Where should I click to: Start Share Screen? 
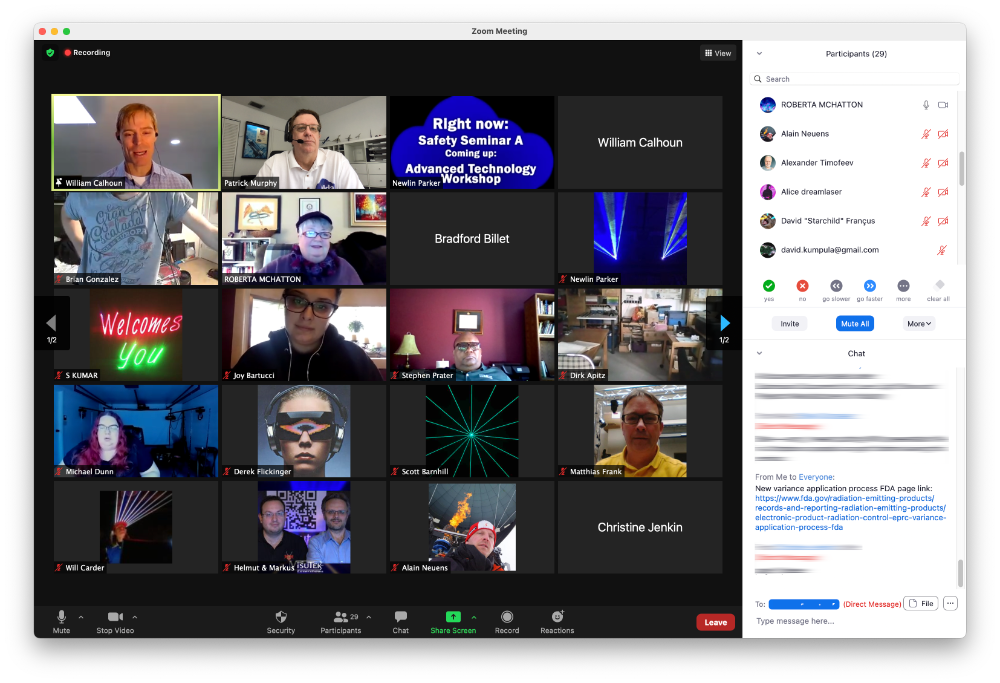453,617
